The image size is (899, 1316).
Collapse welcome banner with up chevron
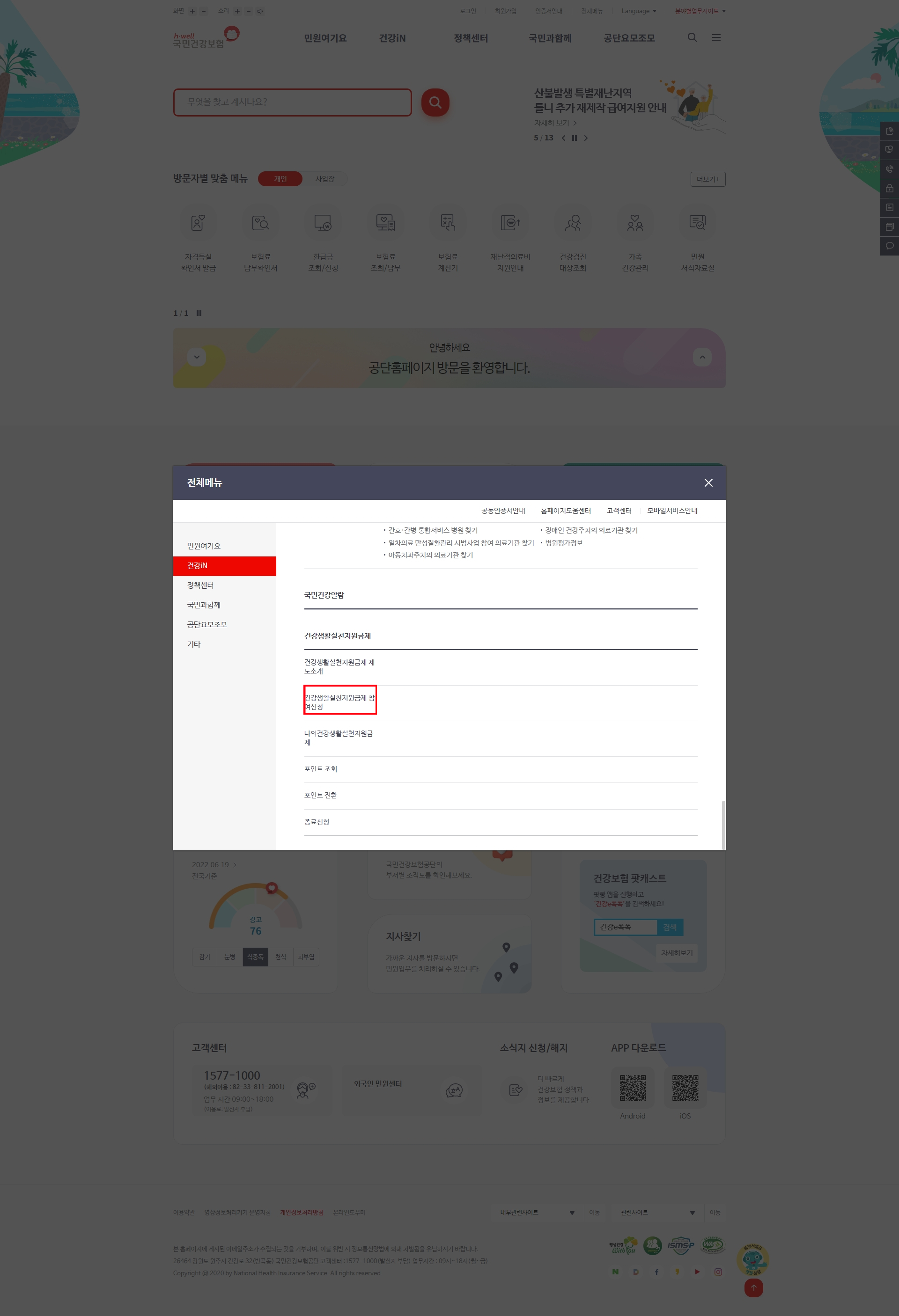pyautogui.click(x=702, y=357)
